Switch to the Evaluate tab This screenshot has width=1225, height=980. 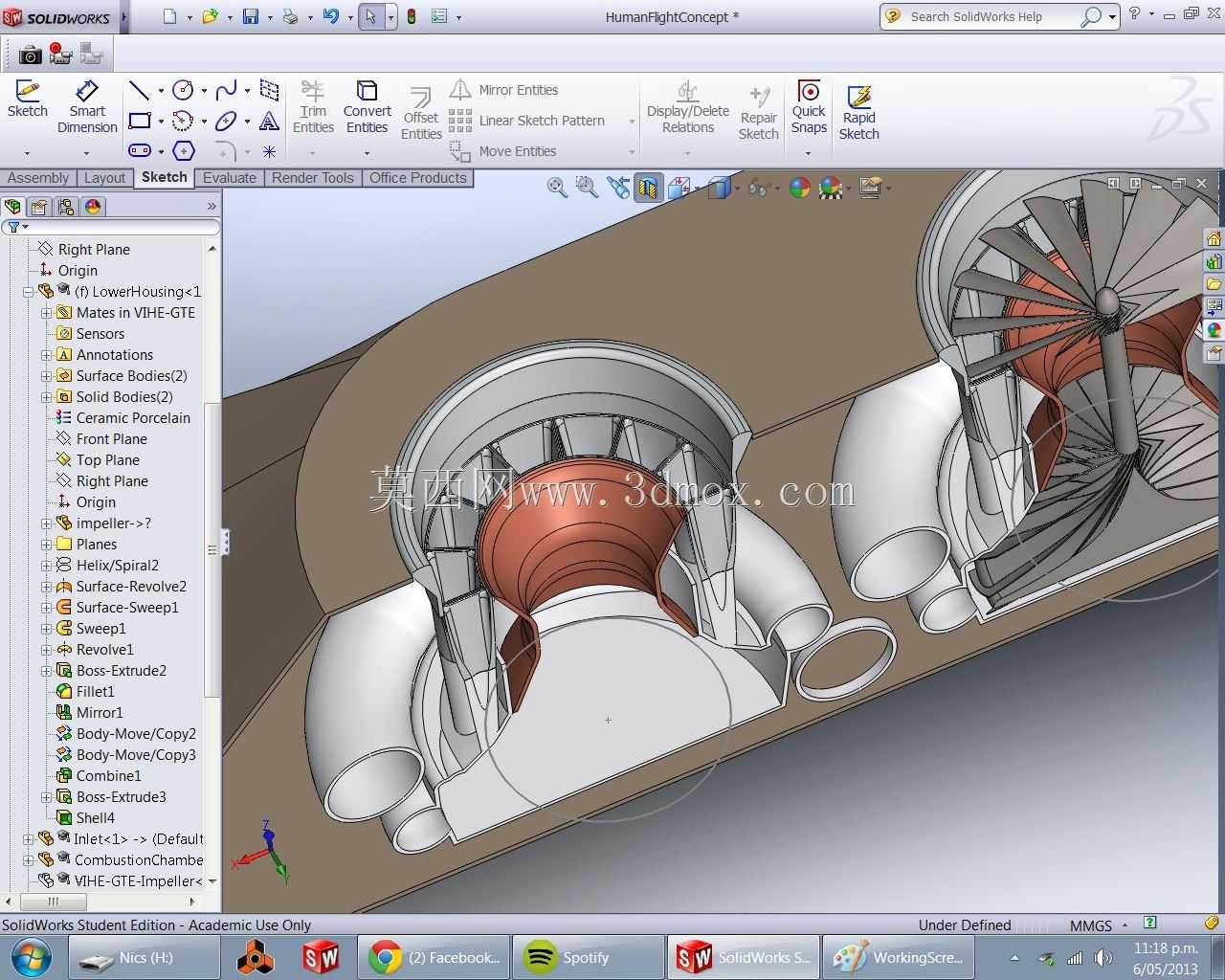tap(230, 178)
